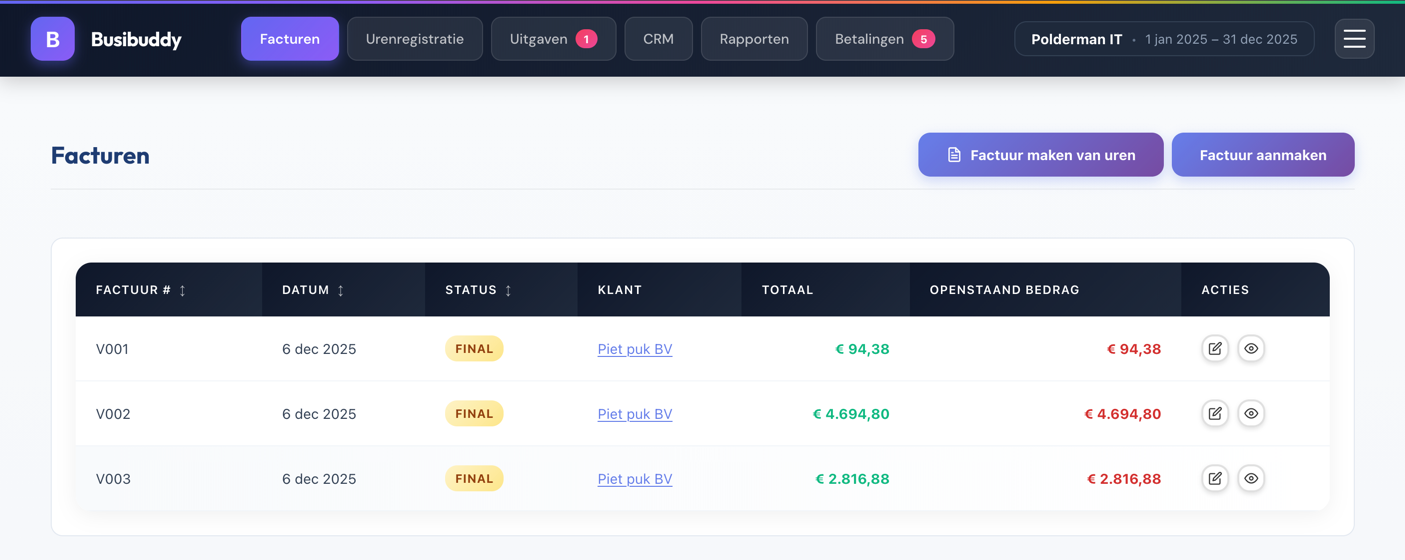Sort invoices by Status column
1405x560 pixels.
coord(478,290)
